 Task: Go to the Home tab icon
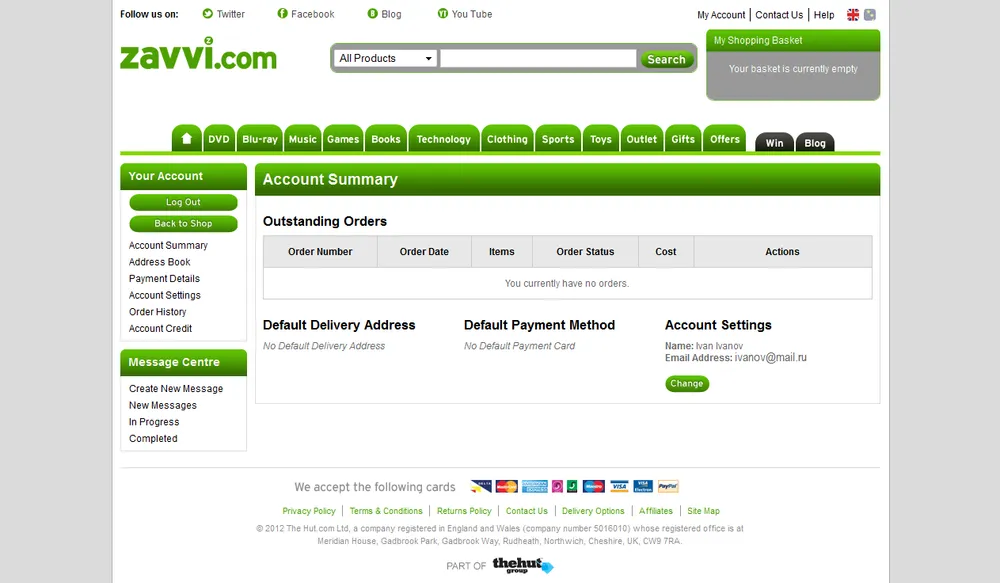[186, 138]
